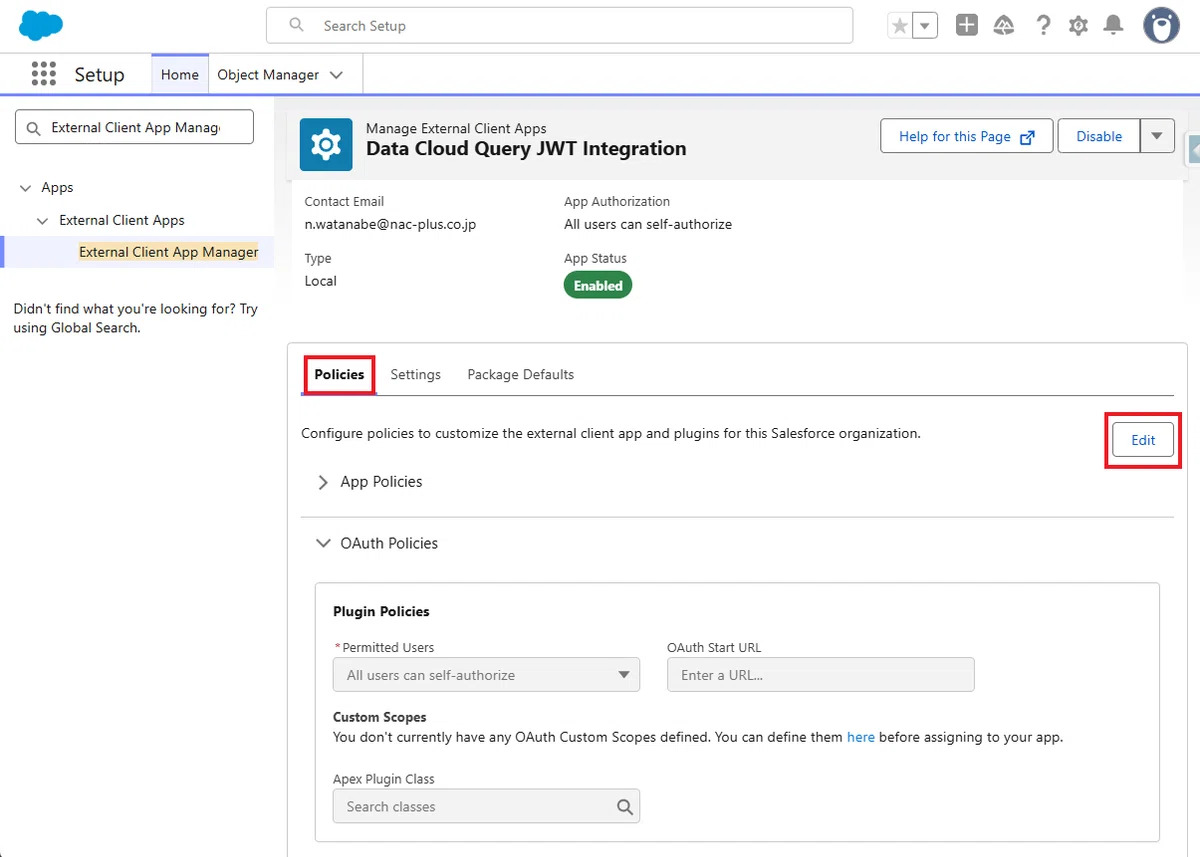Open the Help question mark icon
1200x857 pixels.
(x=1043, y=26)
